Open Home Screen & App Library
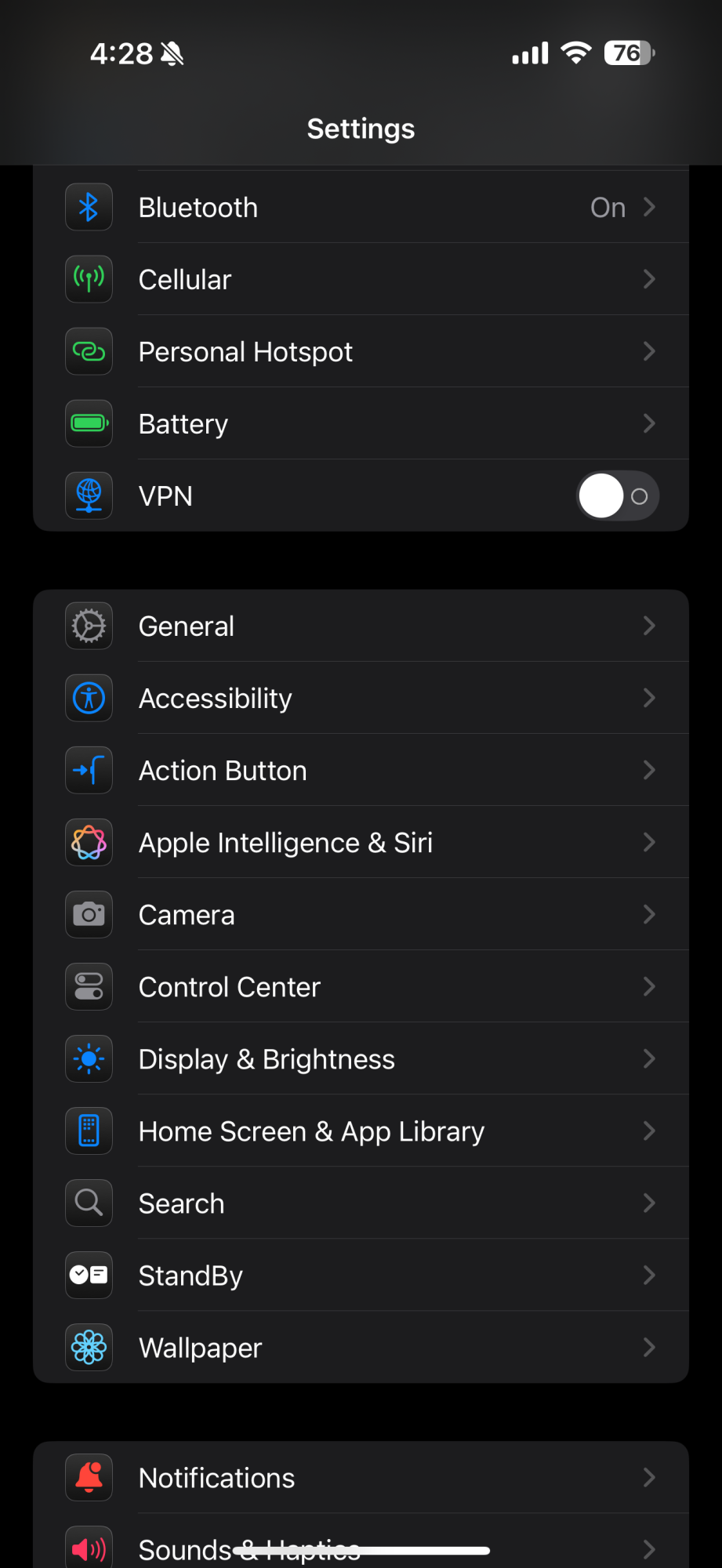 361,1131
